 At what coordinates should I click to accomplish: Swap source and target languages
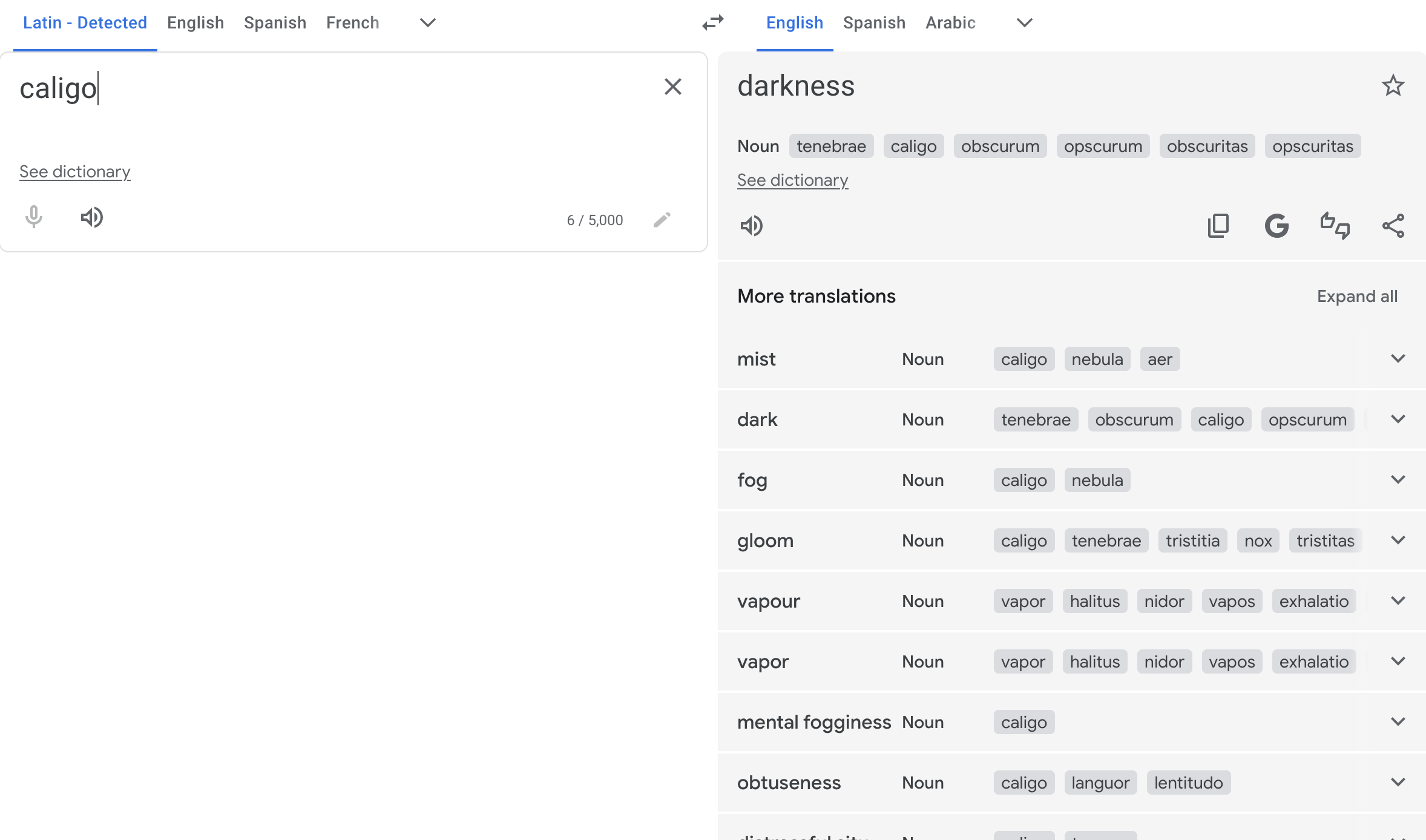712,23
